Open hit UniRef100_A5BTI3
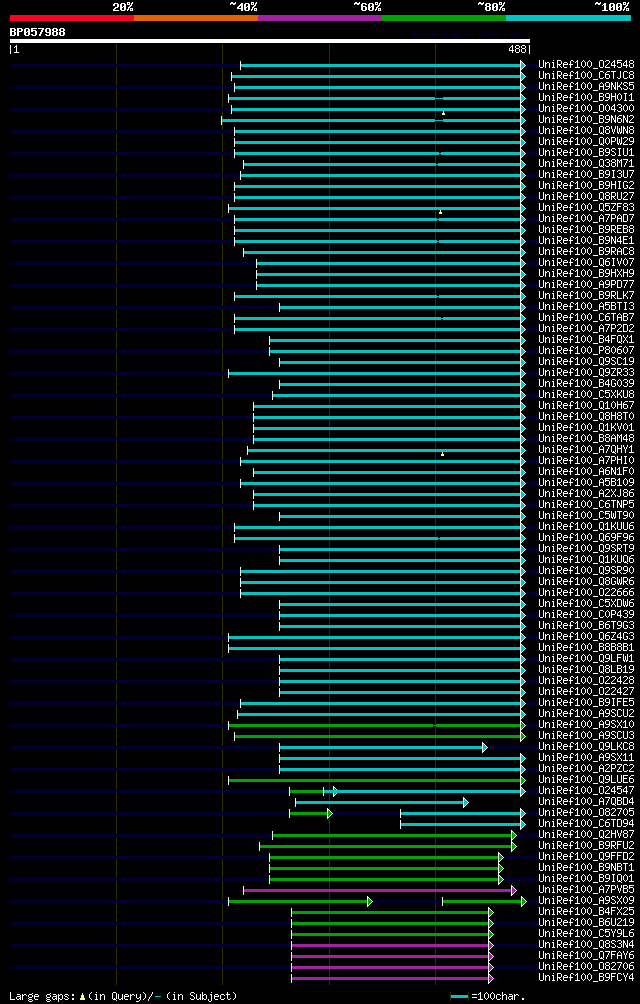 [x=586, y=307]
